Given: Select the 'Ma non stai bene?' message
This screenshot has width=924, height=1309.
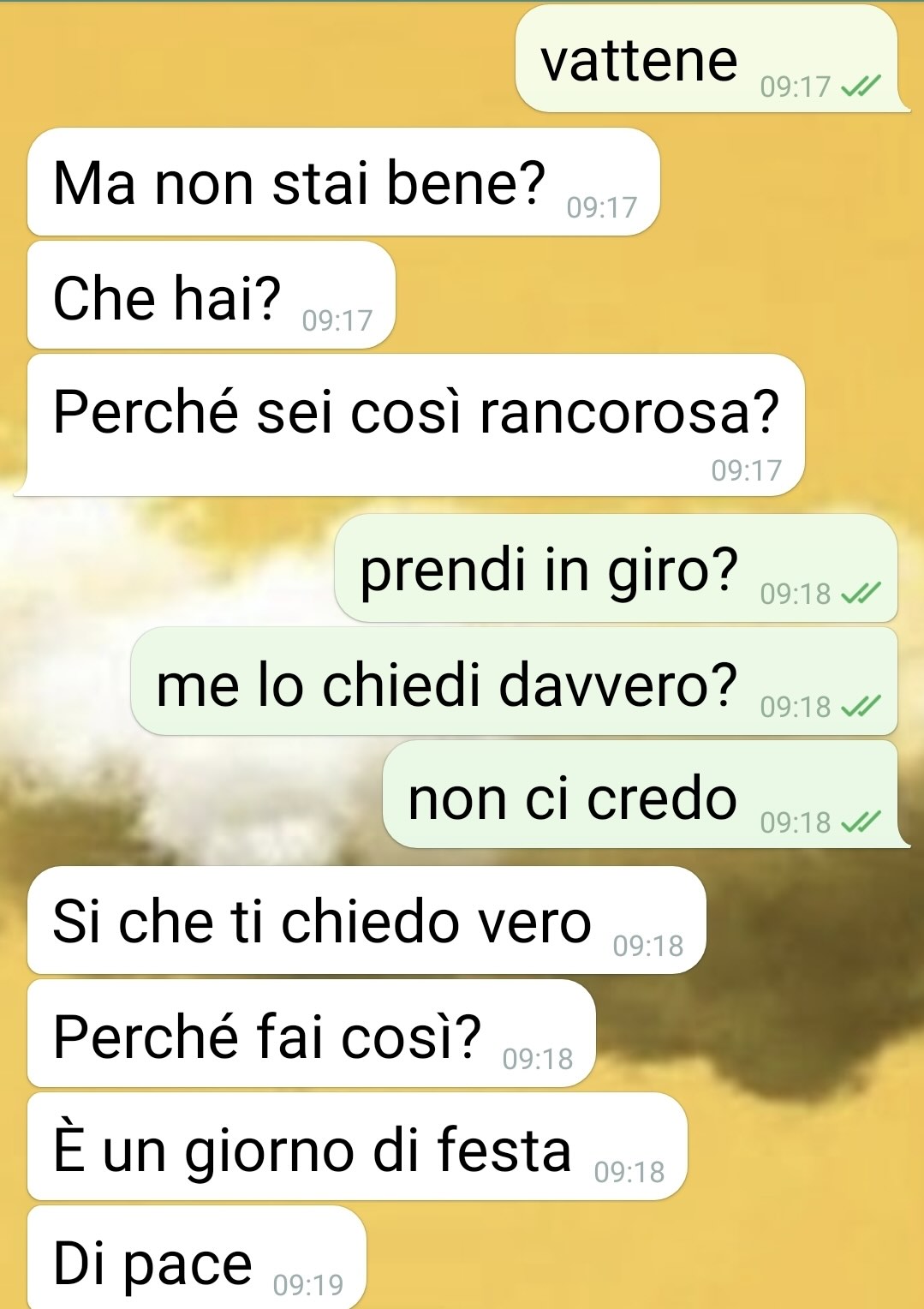Looking at the screenshot, I should pos(343,182).
